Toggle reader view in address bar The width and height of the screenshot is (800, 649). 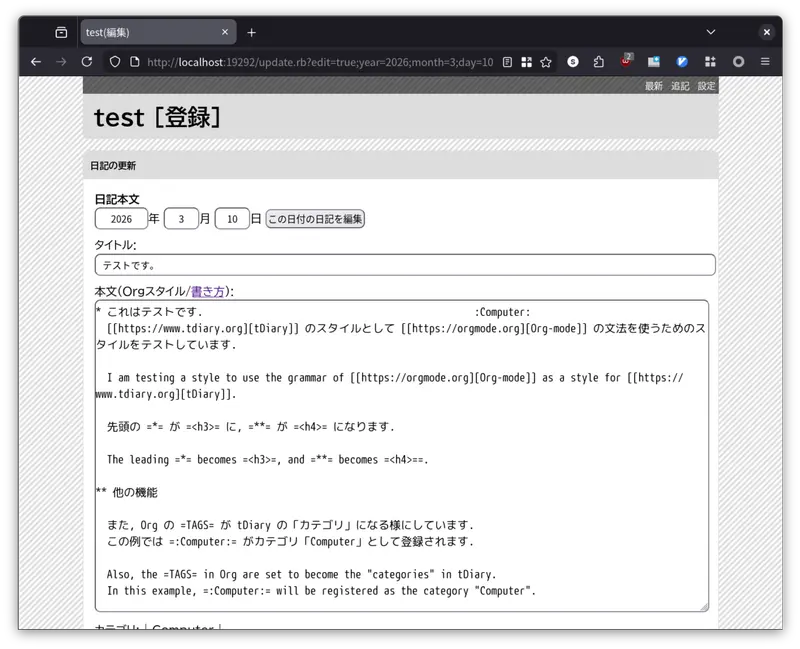508,62
